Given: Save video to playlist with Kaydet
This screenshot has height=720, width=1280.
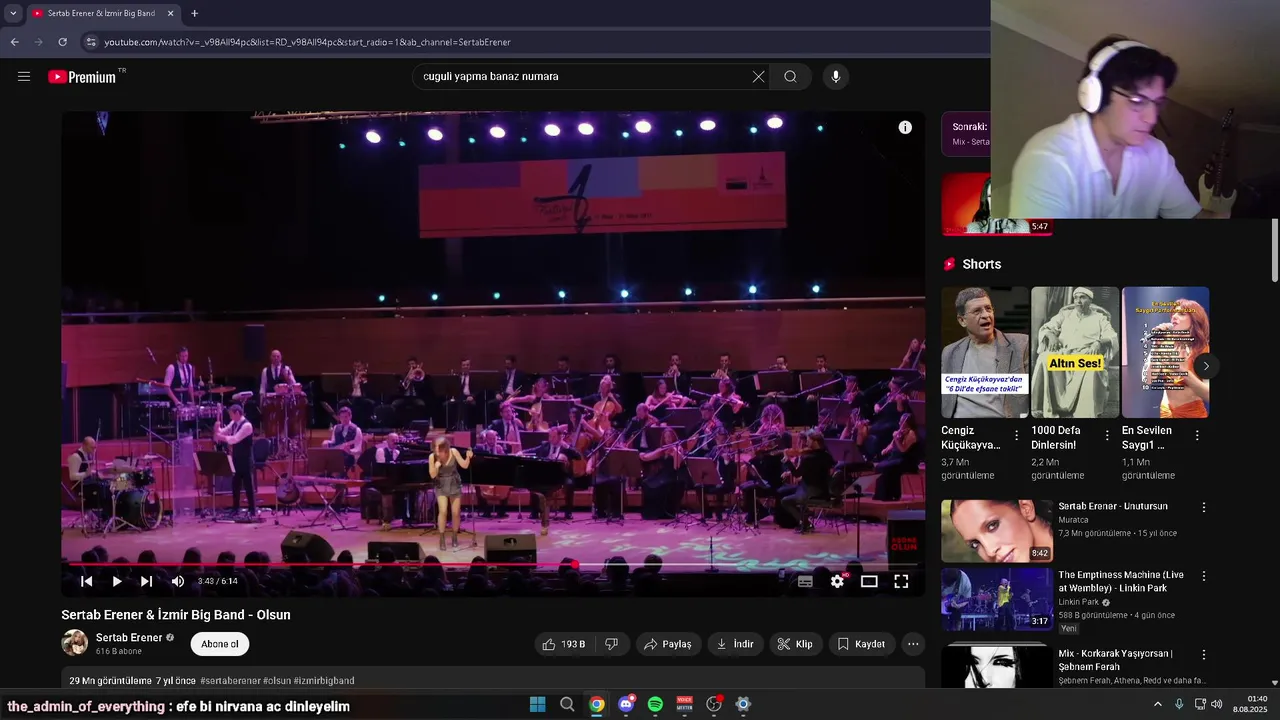Looking at the screenshot, I should tap(861, 644).
